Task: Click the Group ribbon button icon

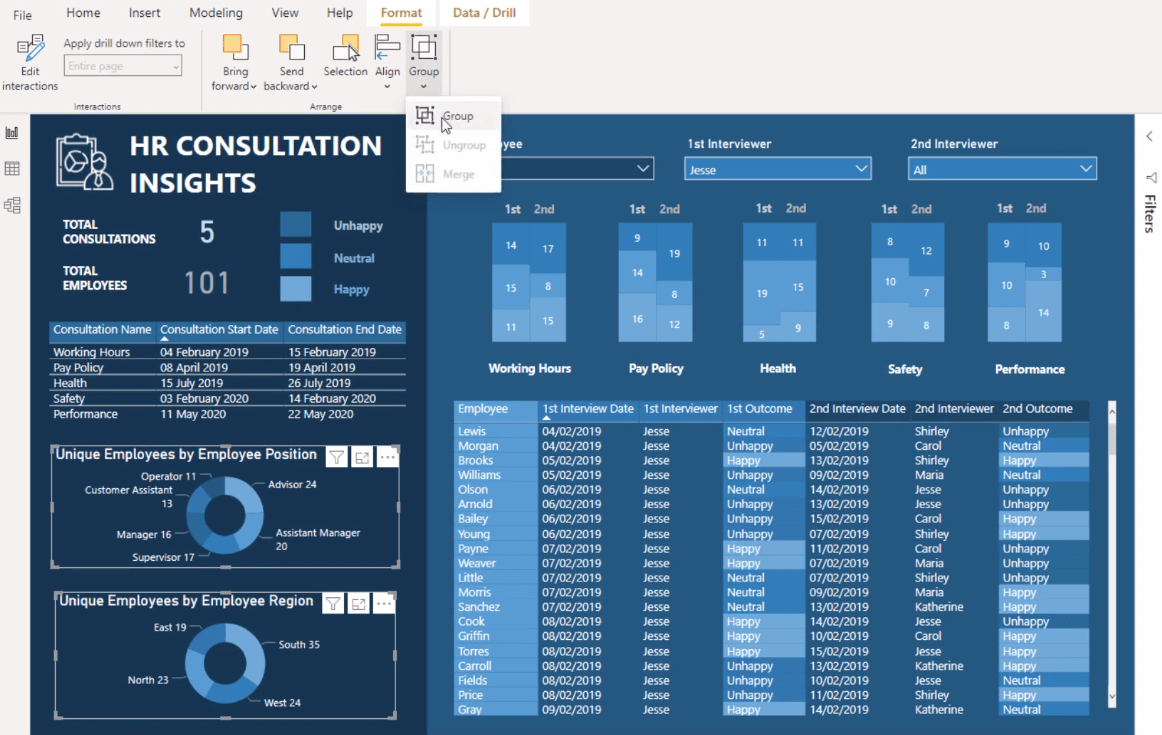Action: click(x=424, y=48)
